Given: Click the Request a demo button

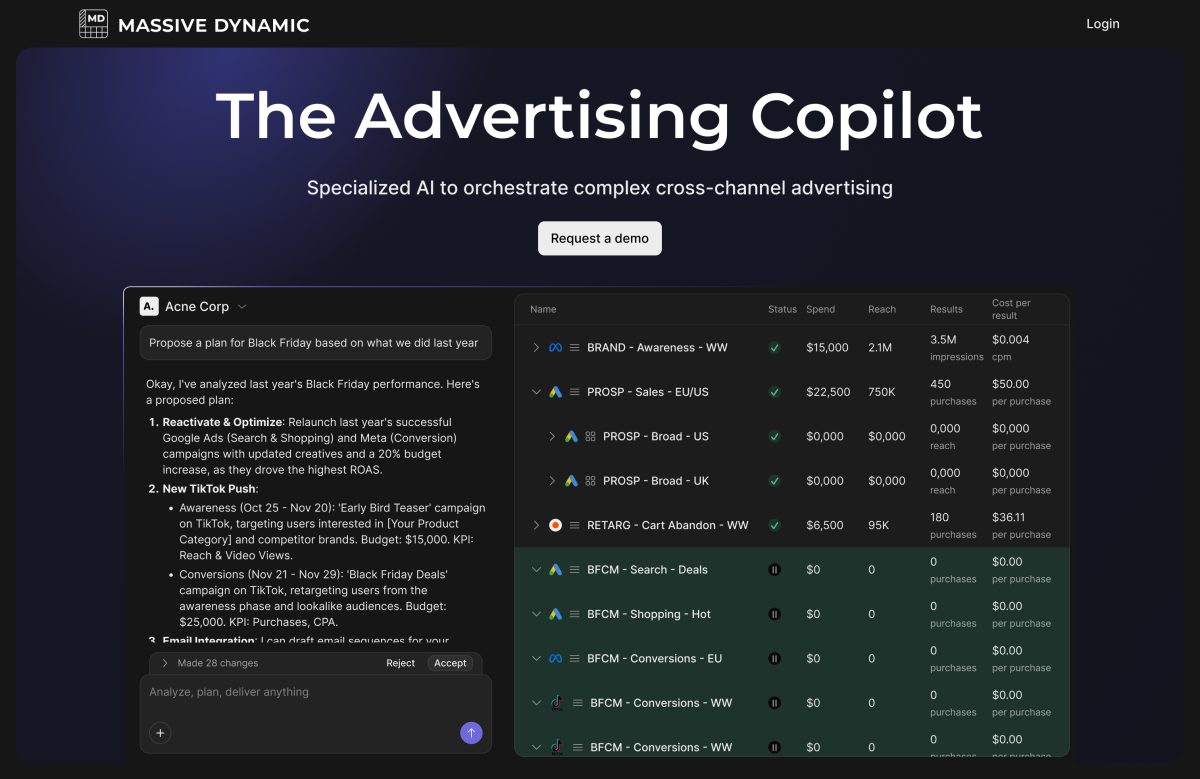Looking at the screenshot, I should (x=599, y=238).
